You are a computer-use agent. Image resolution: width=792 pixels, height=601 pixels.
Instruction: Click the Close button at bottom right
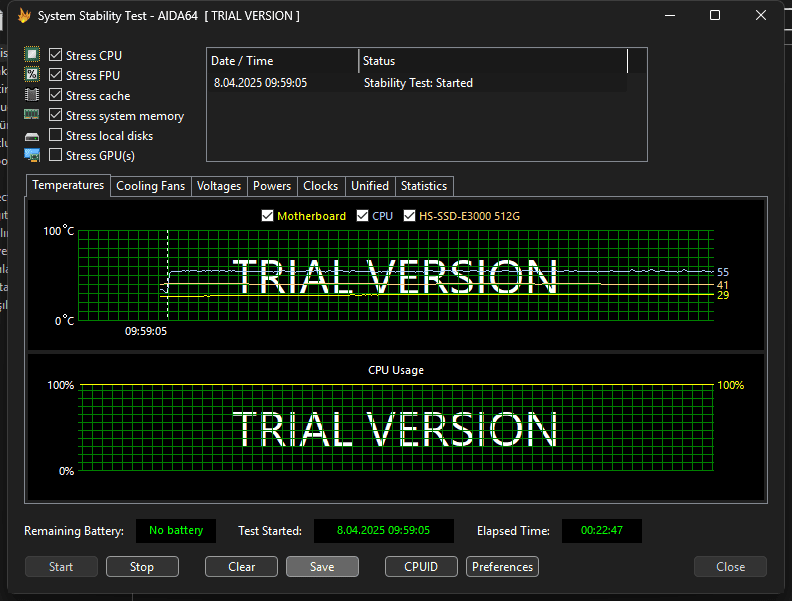(x=730, y=567)
